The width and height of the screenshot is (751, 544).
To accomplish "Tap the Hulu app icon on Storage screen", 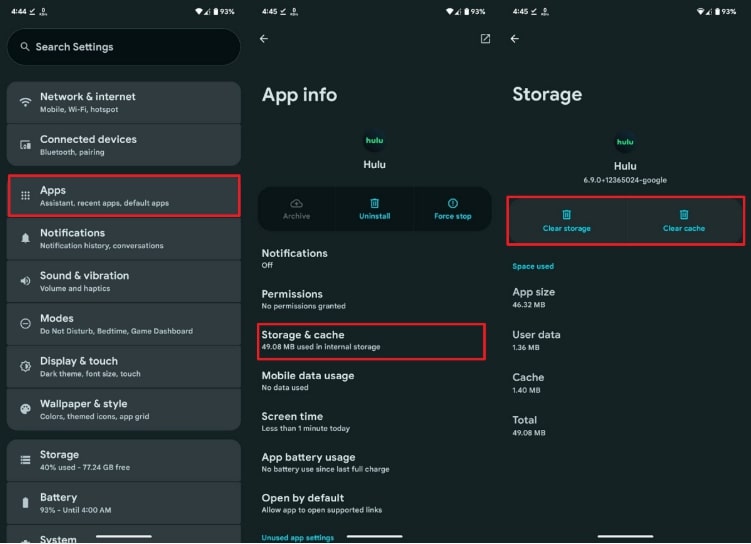I will click(625, 142).
